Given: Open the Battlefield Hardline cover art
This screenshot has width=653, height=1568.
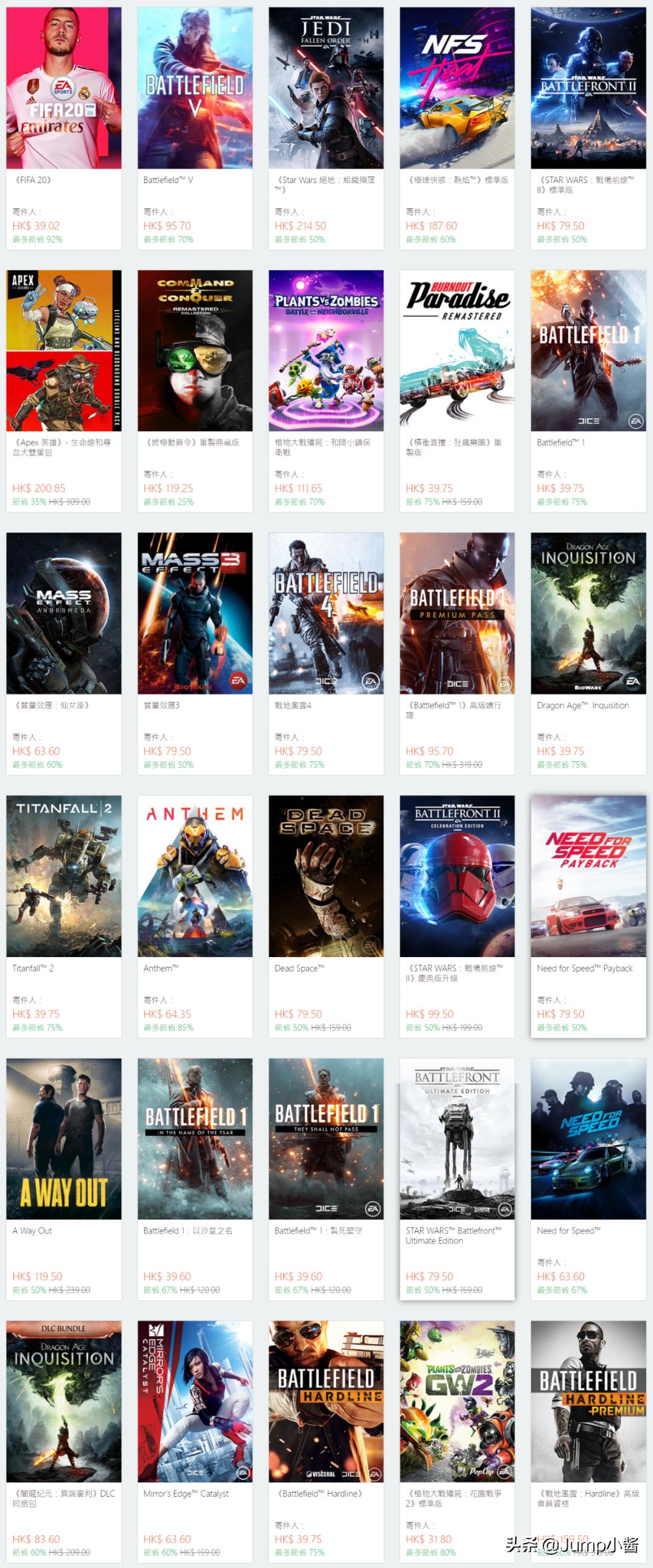Looking at the screenshot, I should [326, 1401].
